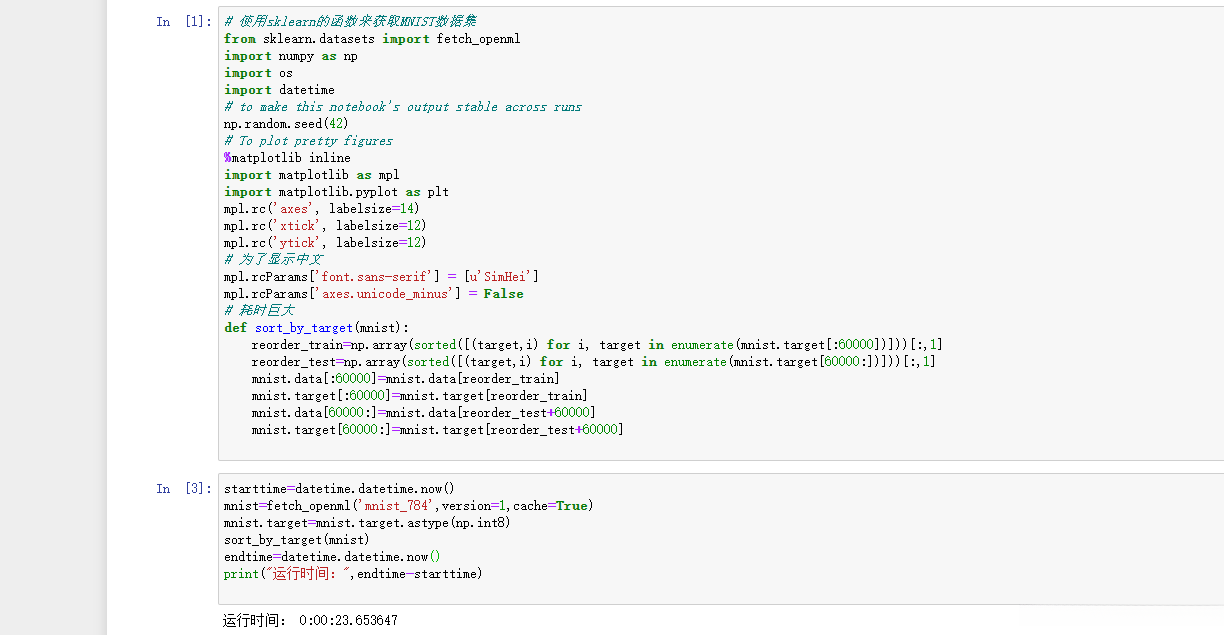Screen dimensions: 1224x635
Task: Click the np.random.seed(42) line
Action: click(286, 124)
